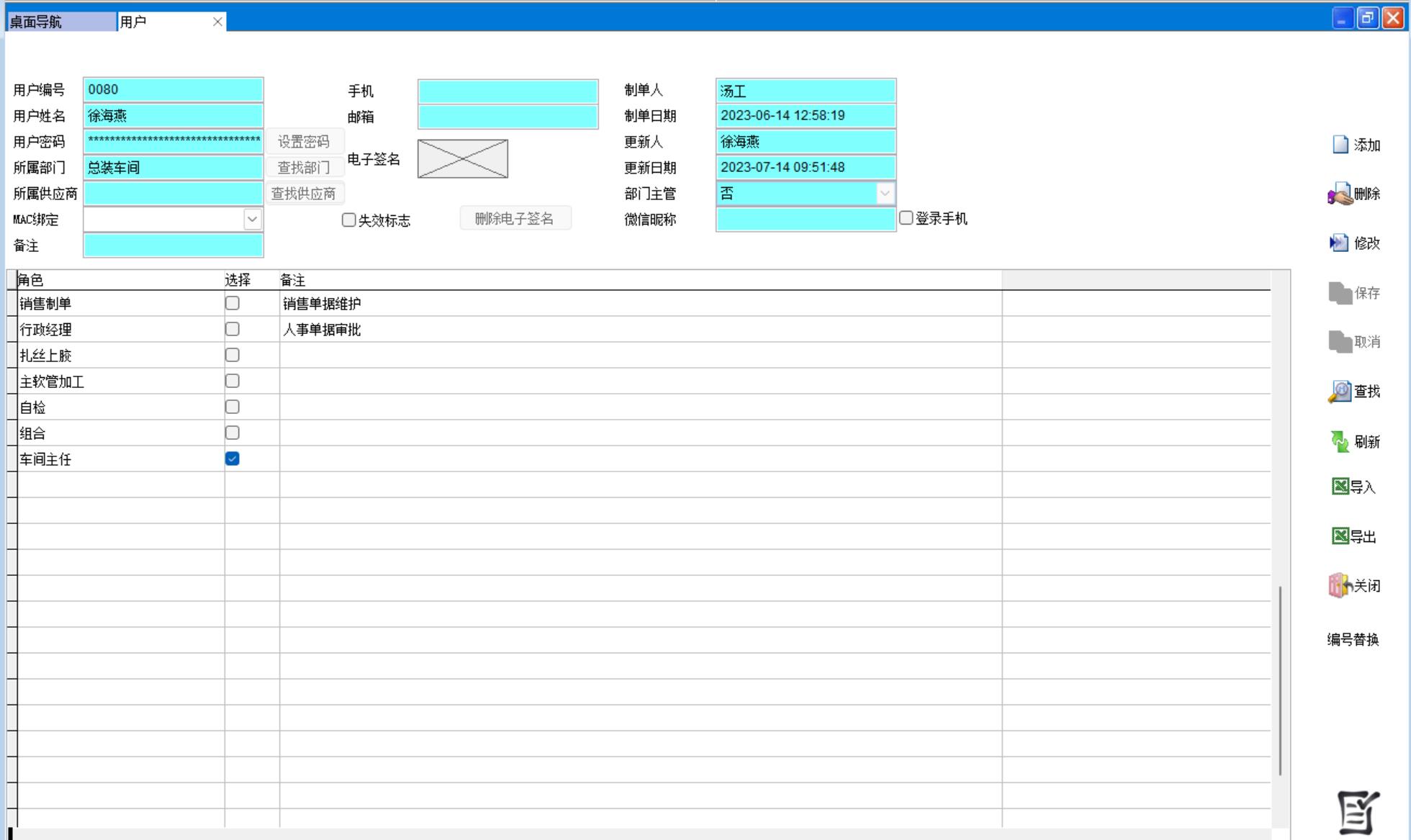Check the 销售制单 role checkbox
The image size is (1411, 840).
pyautogui.click(x=232, y=303)
